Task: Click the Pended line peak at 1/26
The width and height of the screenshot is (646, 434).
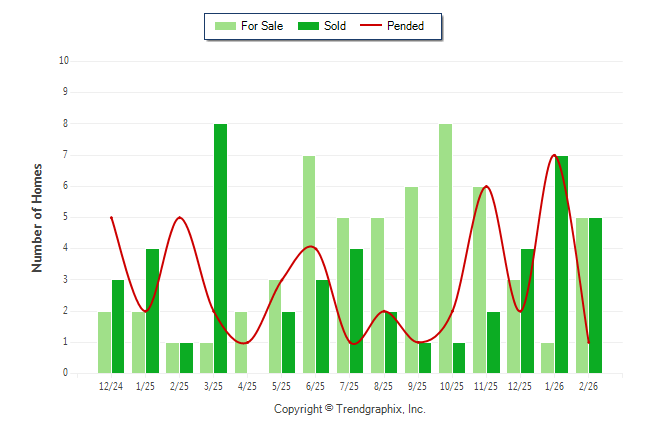Action: [x=554, y=155]
